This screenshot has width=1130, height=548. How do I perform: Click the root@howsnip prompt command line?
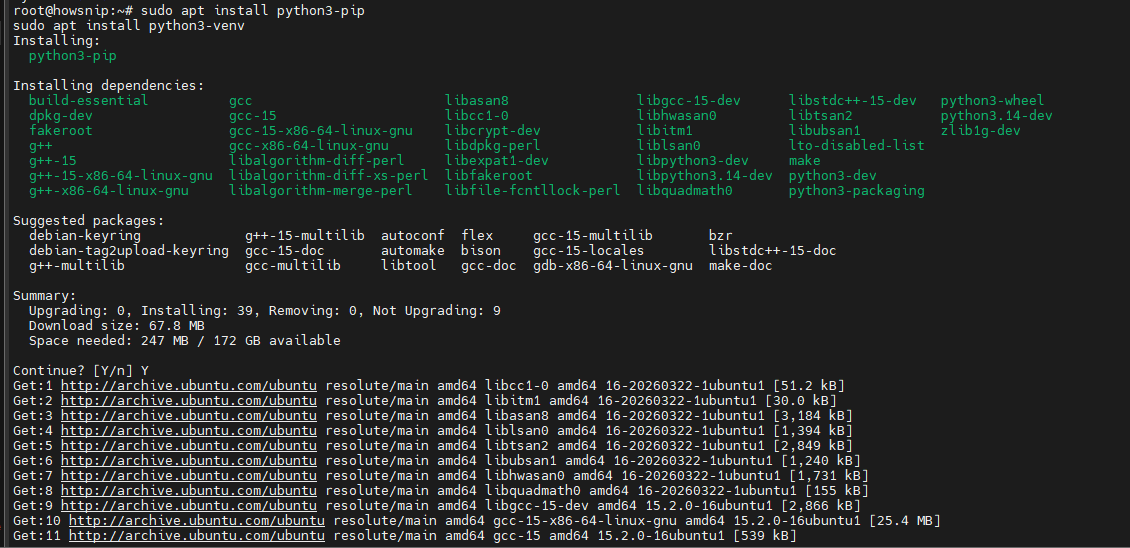tap(189, 11)
